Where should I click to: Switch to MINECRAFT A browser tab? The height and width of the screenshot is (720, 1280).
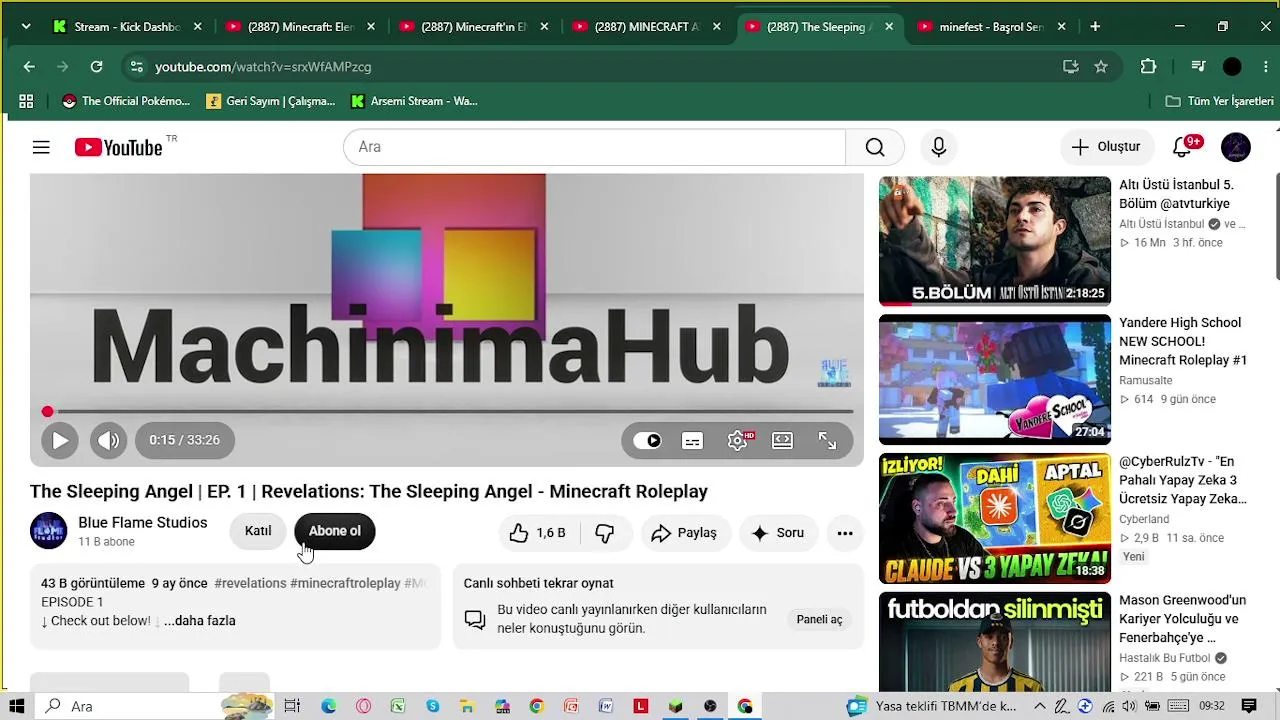(x=646, y=27)
